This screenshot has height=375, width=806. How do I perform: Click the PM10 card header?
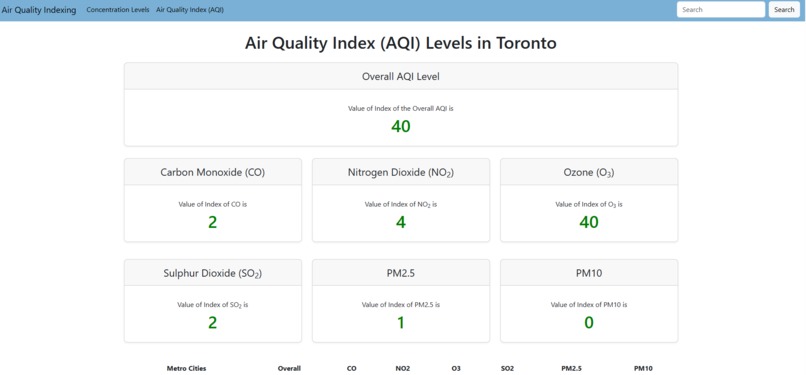coord(589,273)
